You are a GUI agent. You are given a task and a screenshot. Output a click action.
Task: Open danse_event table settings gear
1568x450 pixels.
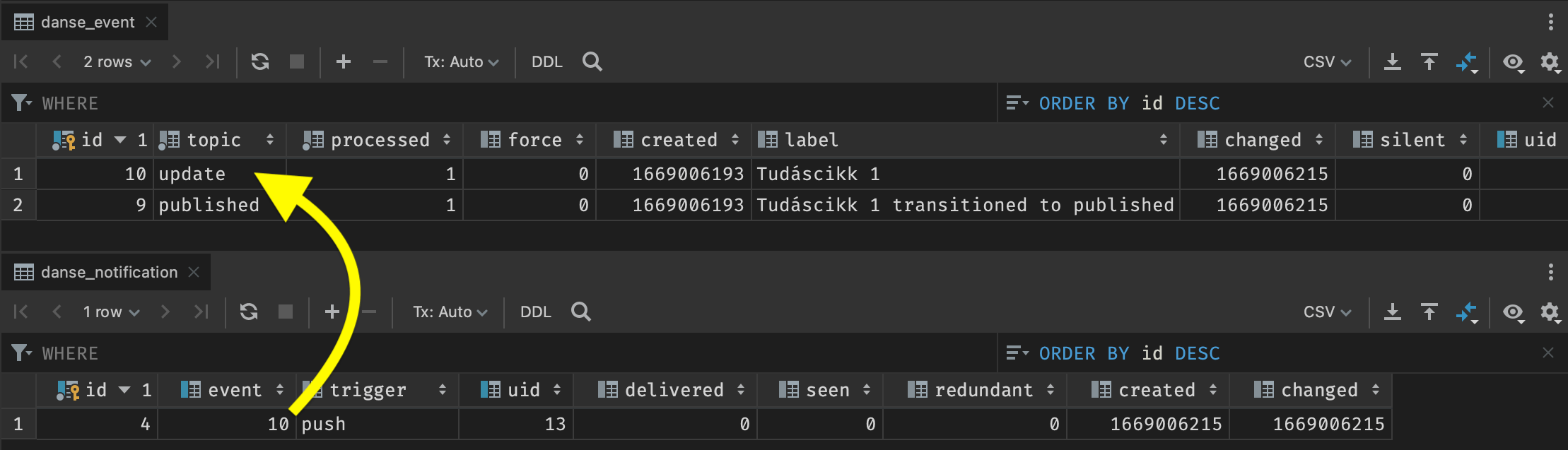coord(1550,62)
